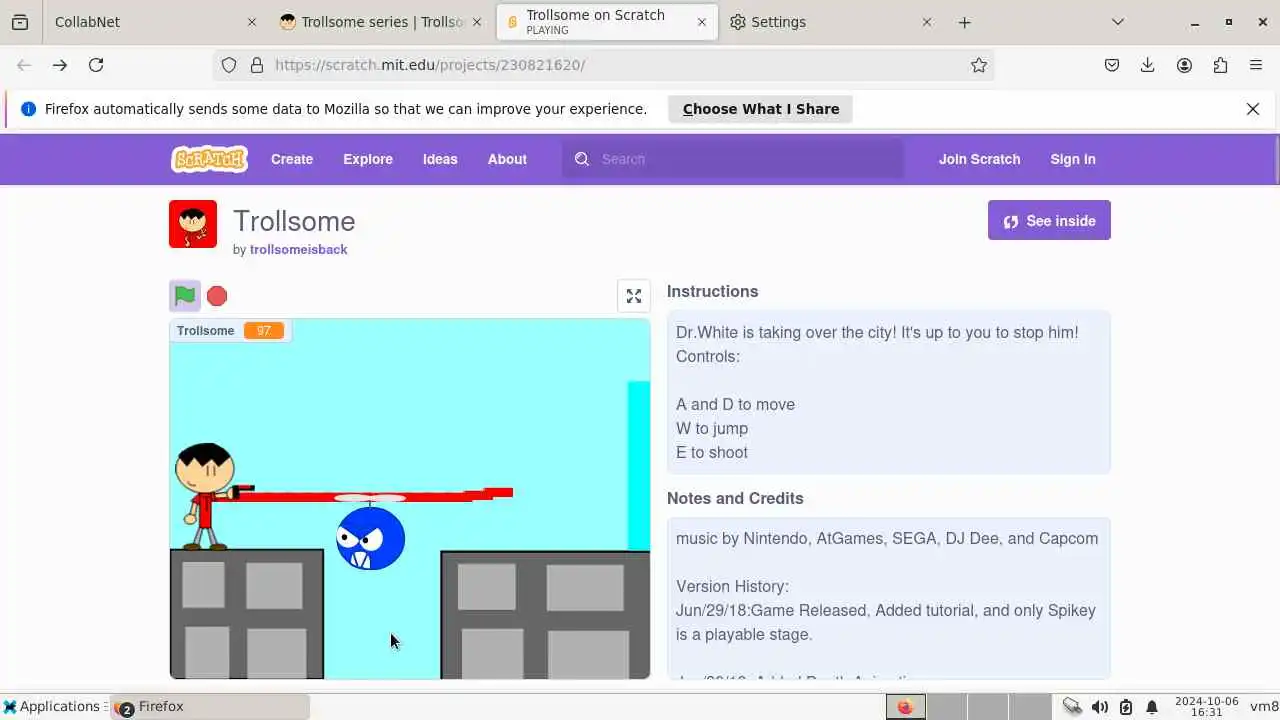
Task: Open the Create menu item
Action: 292,159
